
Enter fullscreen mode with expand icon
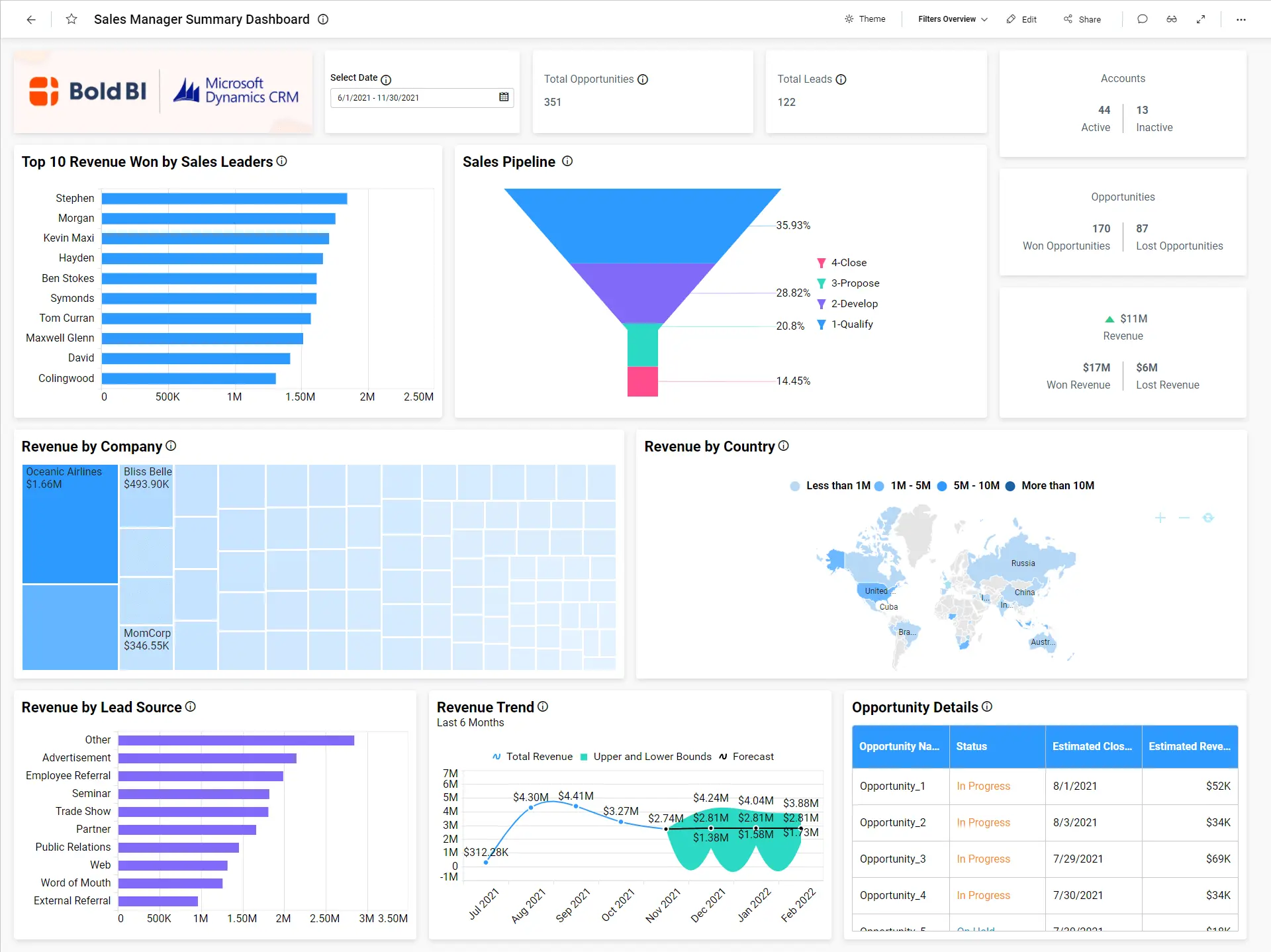[x=1200, y=19]
